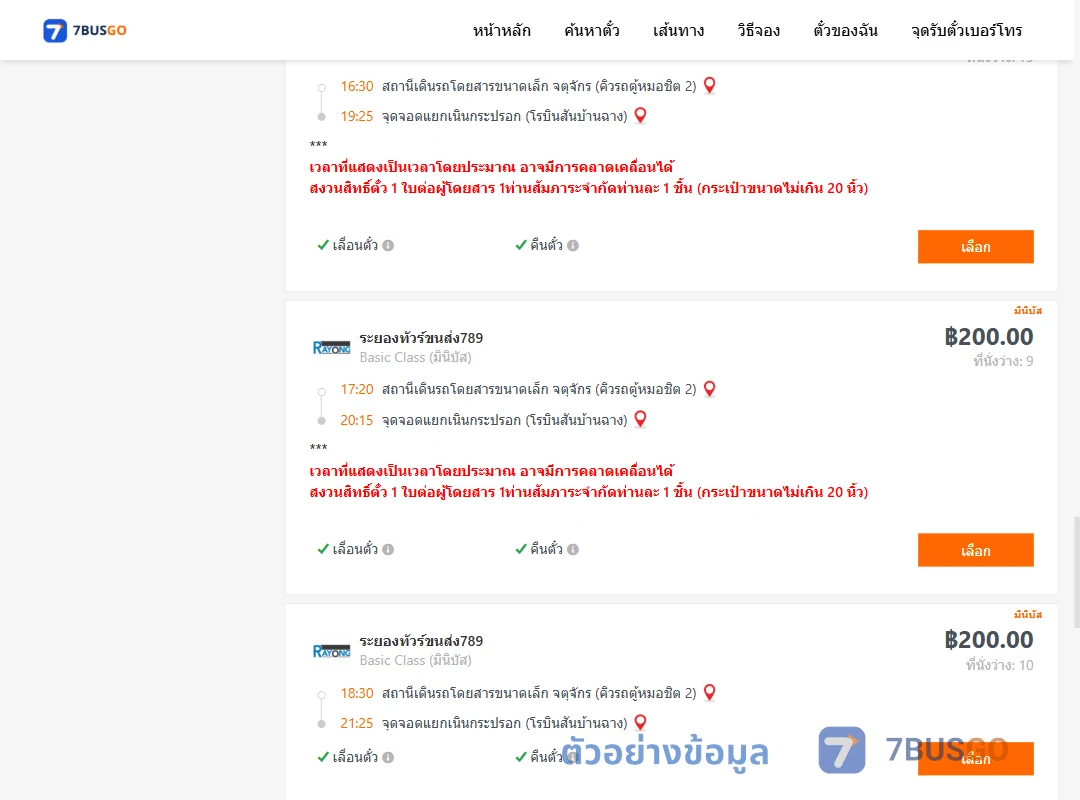This screenshot has width=1080, height=800.
Task: Click map pin for 20:15 arrival stop
Action: click(x=641, y=419)
